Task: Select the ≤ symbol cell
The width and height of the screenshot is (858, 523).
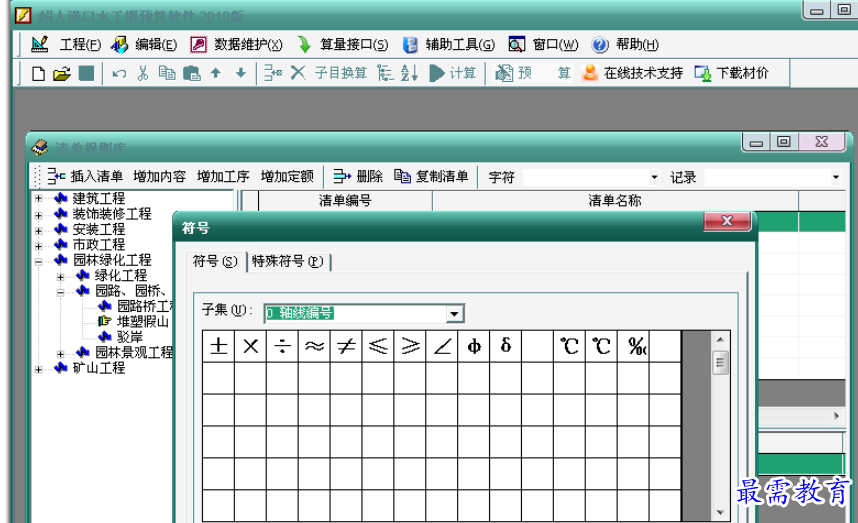Action: [x=378, y=346]
